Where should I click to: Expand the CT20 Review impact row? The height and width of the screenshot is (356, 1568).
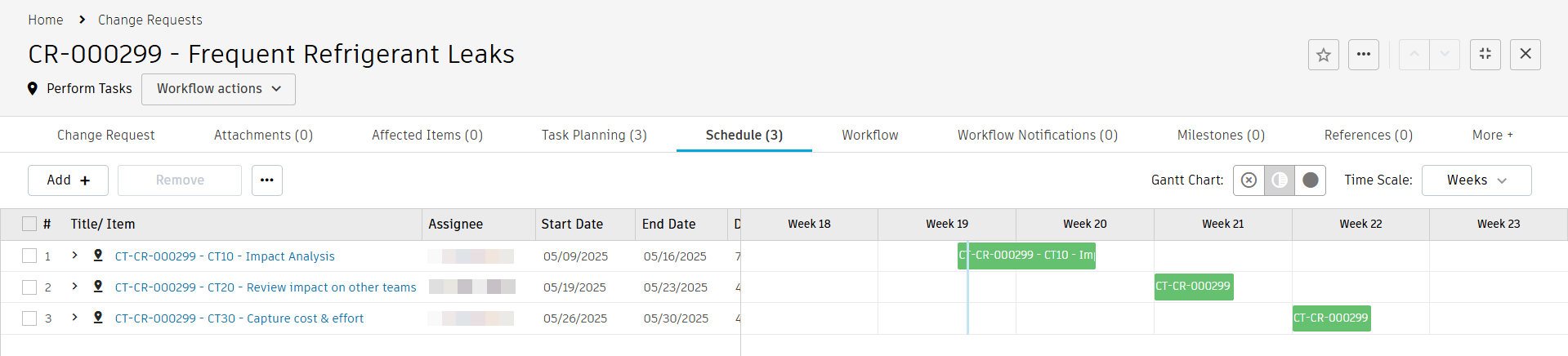[74, 287]
